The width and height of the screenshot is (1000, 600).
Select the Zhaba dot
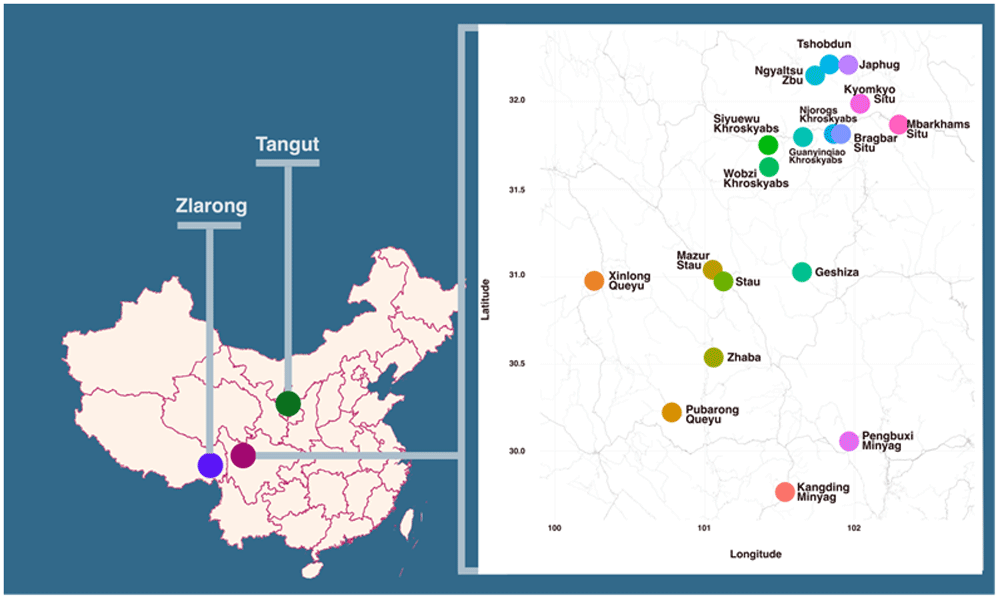pyautogui.click(x=714, y=357)
